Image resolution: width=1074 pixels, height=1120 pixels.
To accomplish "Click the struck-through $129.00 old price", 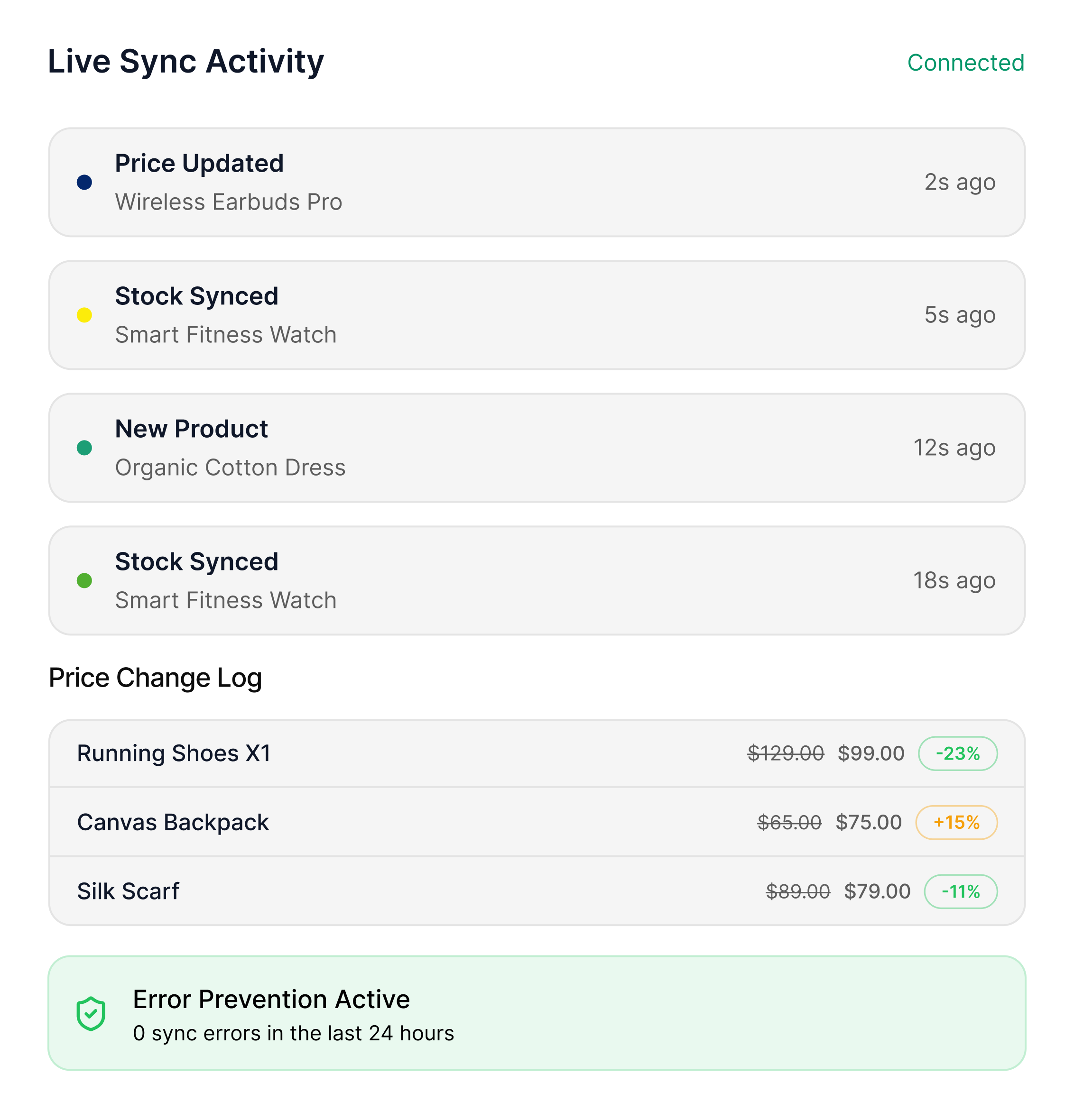I will pyautogui.click(x=786, y=754).
